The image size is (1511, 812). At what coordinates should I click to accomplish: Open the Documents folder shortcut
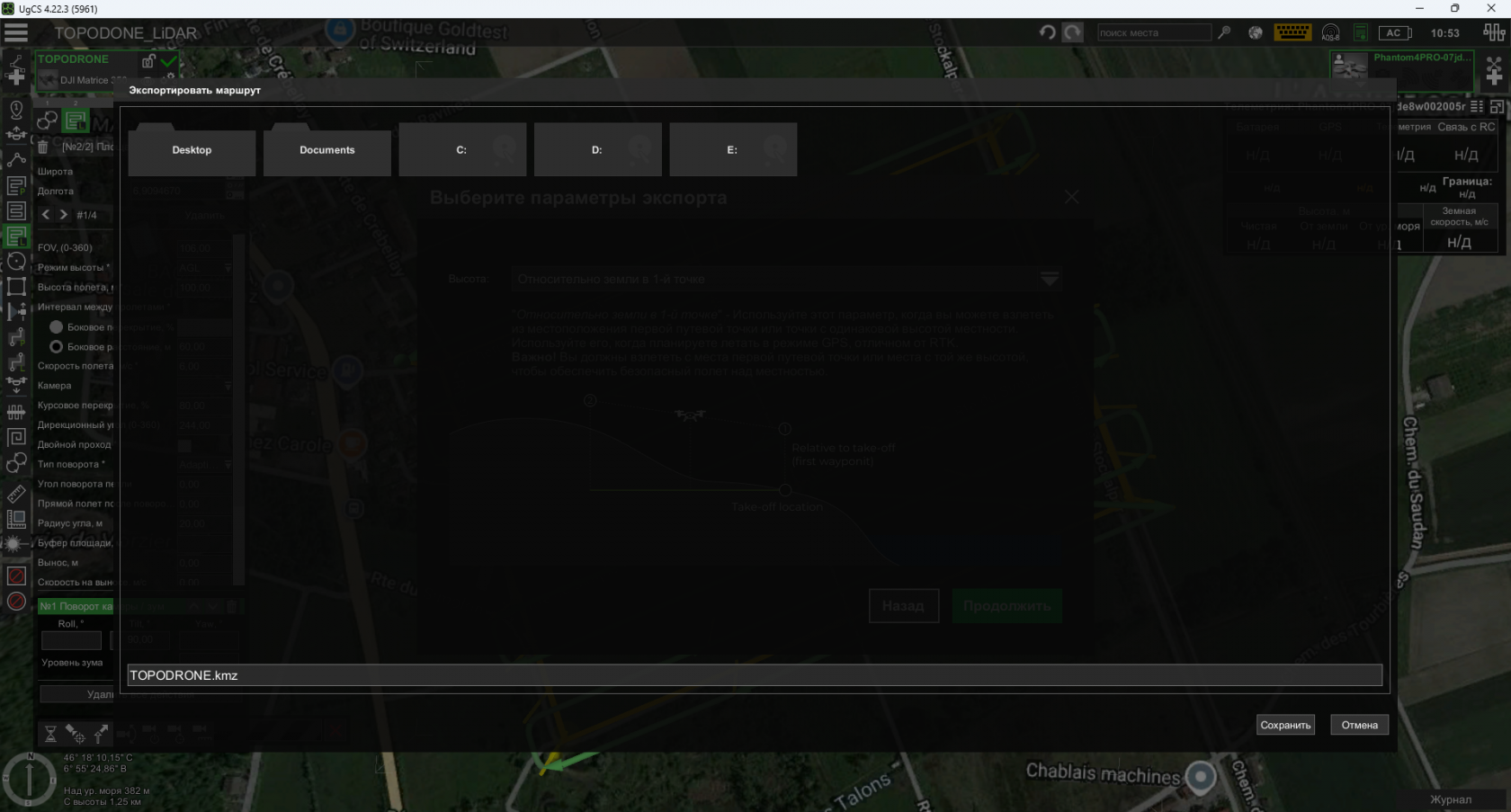(327, 149)
